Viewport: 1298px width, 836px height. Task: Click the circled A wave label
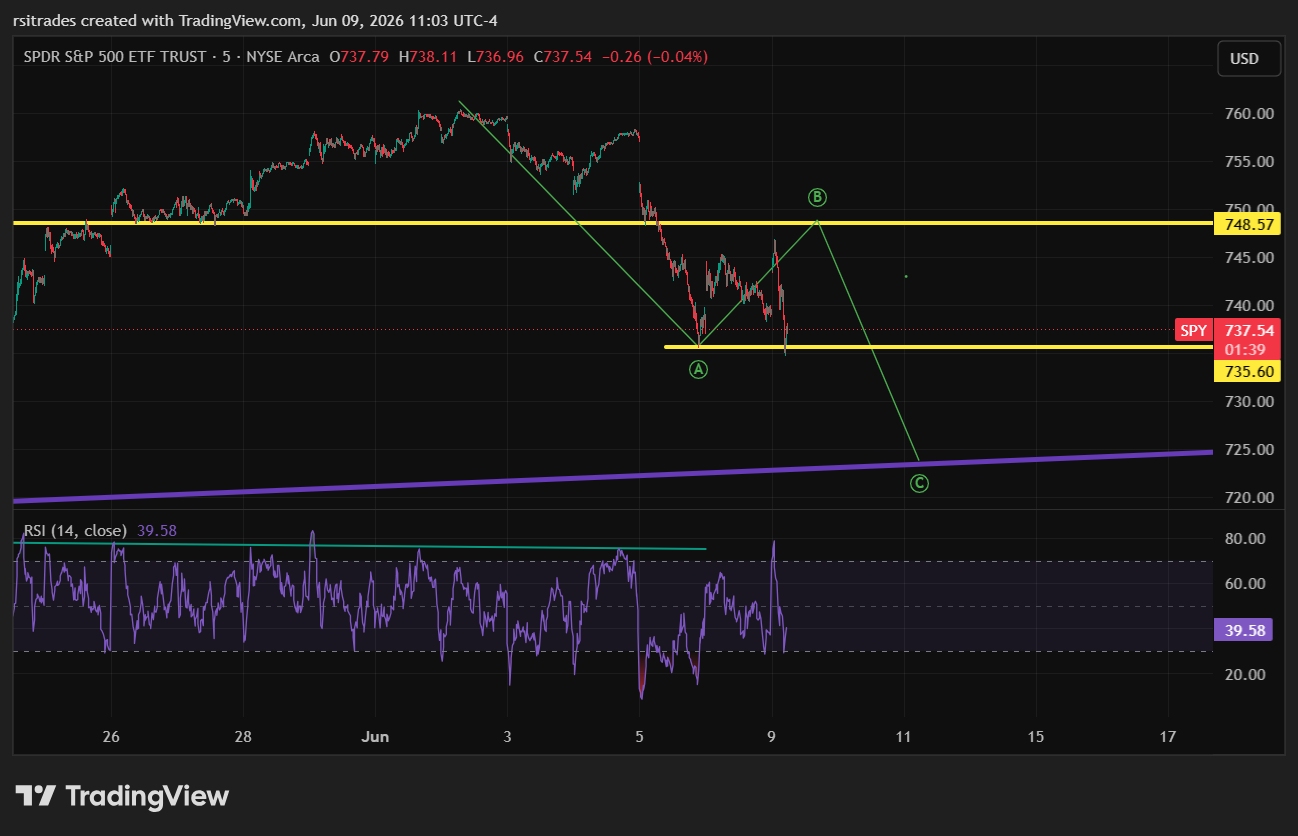pos(699,370)
